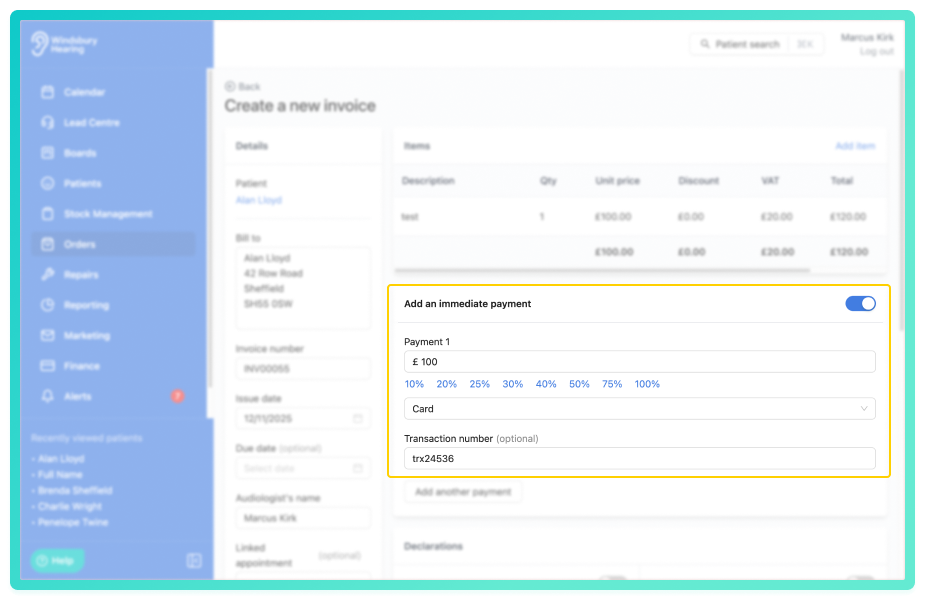
Task: Click the Finance card icon
Action: pos(48,366)
